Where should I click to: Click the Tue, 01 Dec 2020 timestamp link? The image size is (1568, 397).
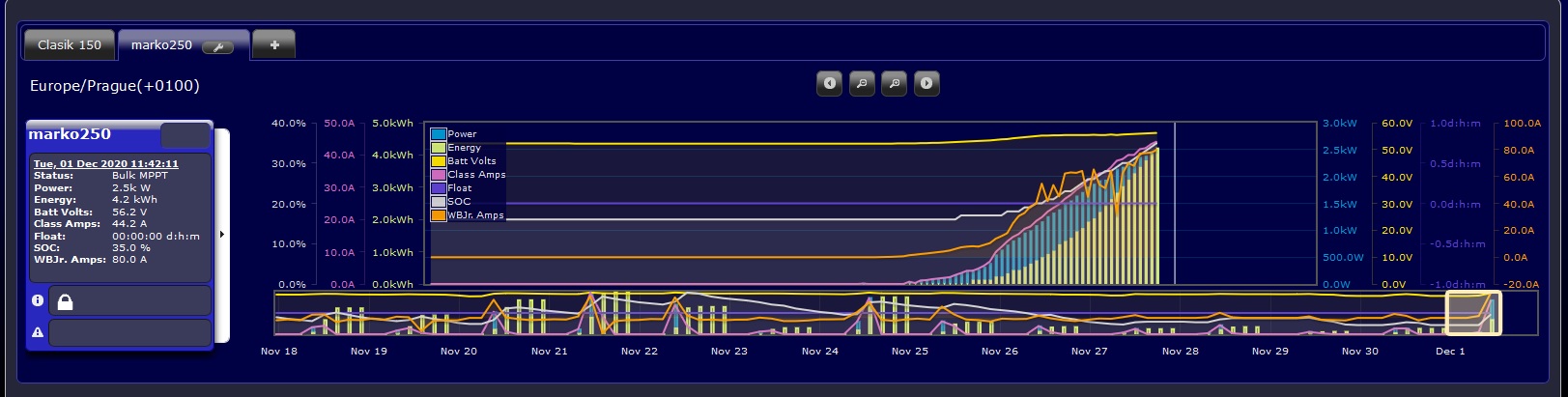pyautogui.click(x=106, y=164)
